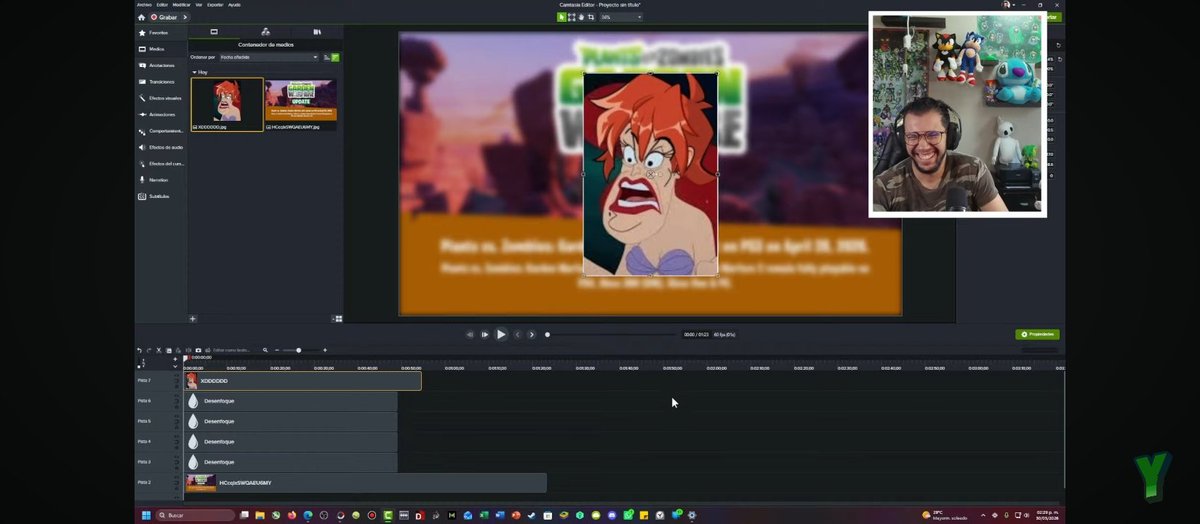Switch to the media bin tab
The width and height of the screenshot is (1200, 524).
pos(213,32)
